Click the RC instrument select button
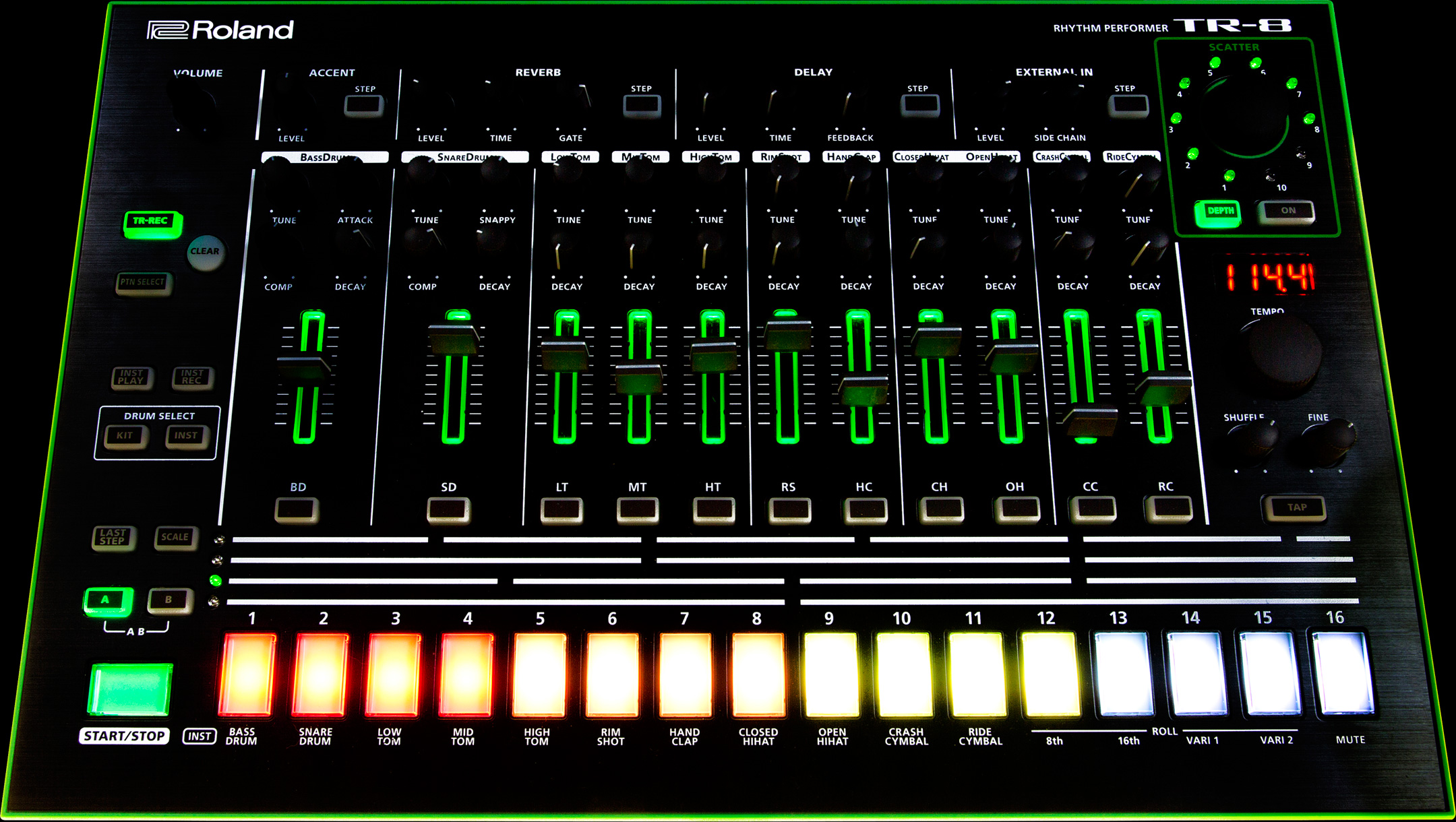 [x=1168, y=509]
